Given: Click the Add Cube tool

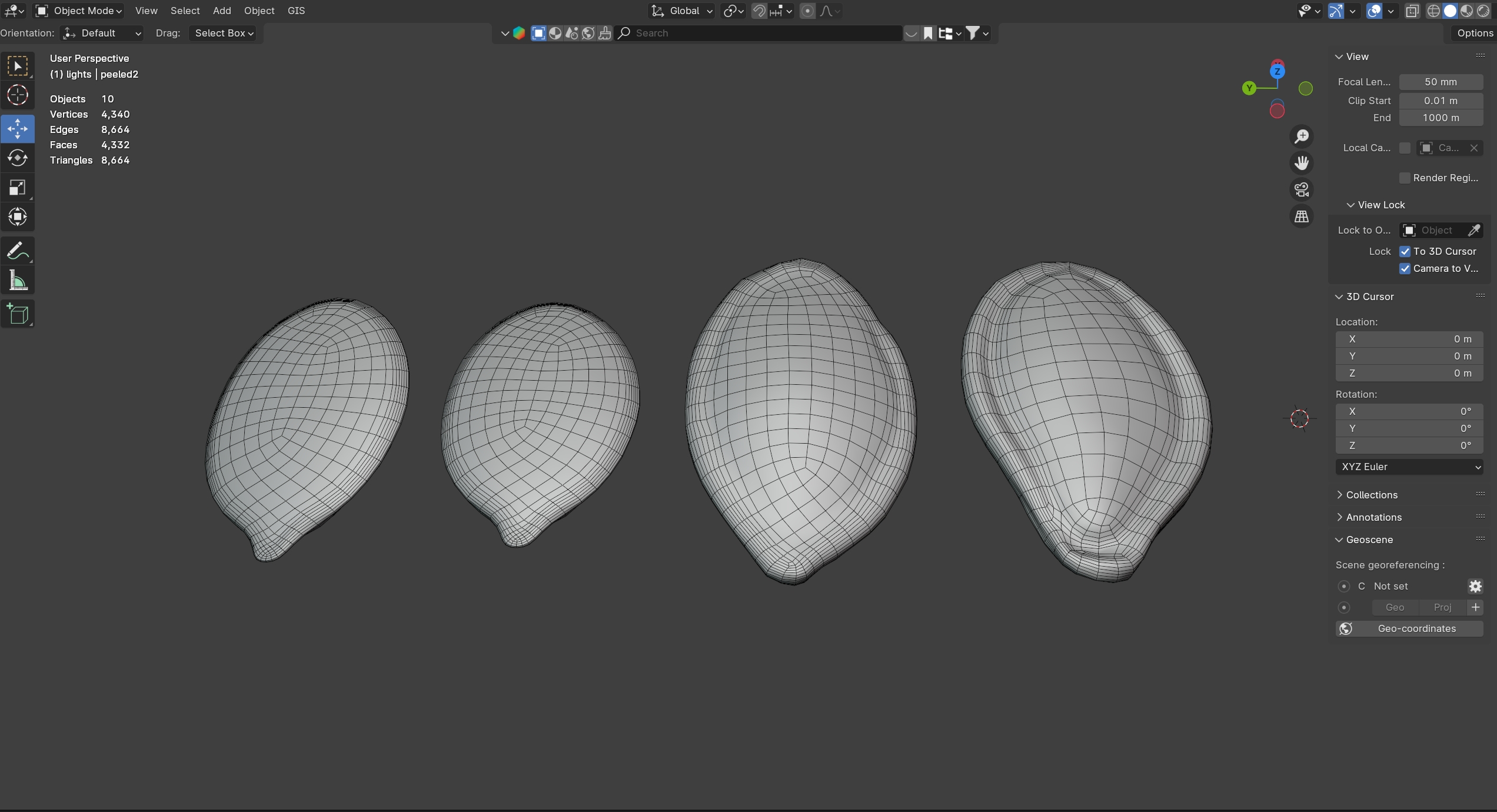Looking at the screenshot, I should point(18,314).
